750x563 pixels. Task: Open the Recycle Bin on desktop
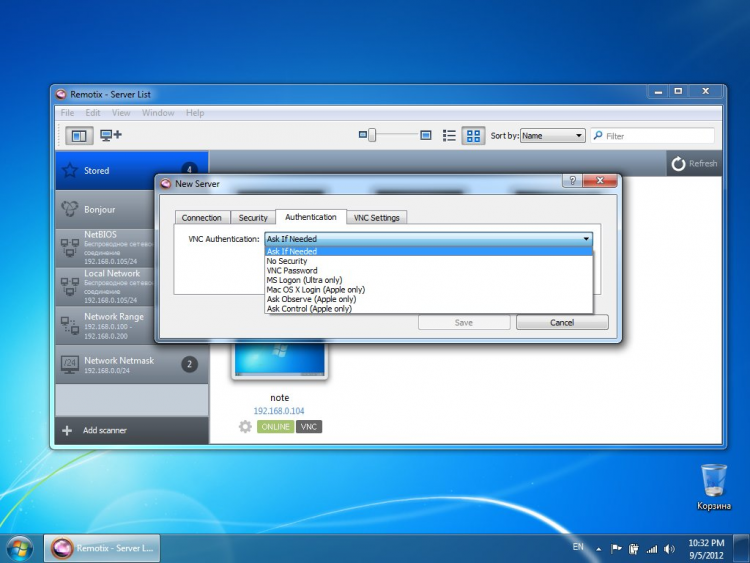[714, 487]
